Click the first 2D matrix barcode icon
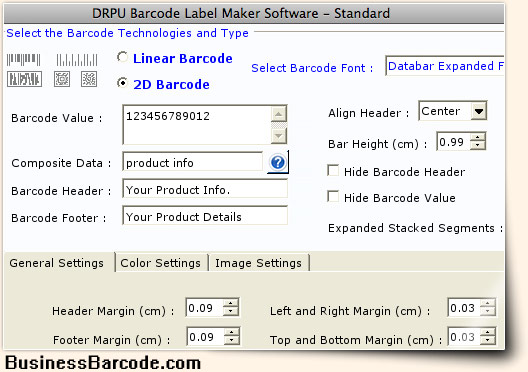Viewport: 528px width, 372px height. click(x=62, y=79)
